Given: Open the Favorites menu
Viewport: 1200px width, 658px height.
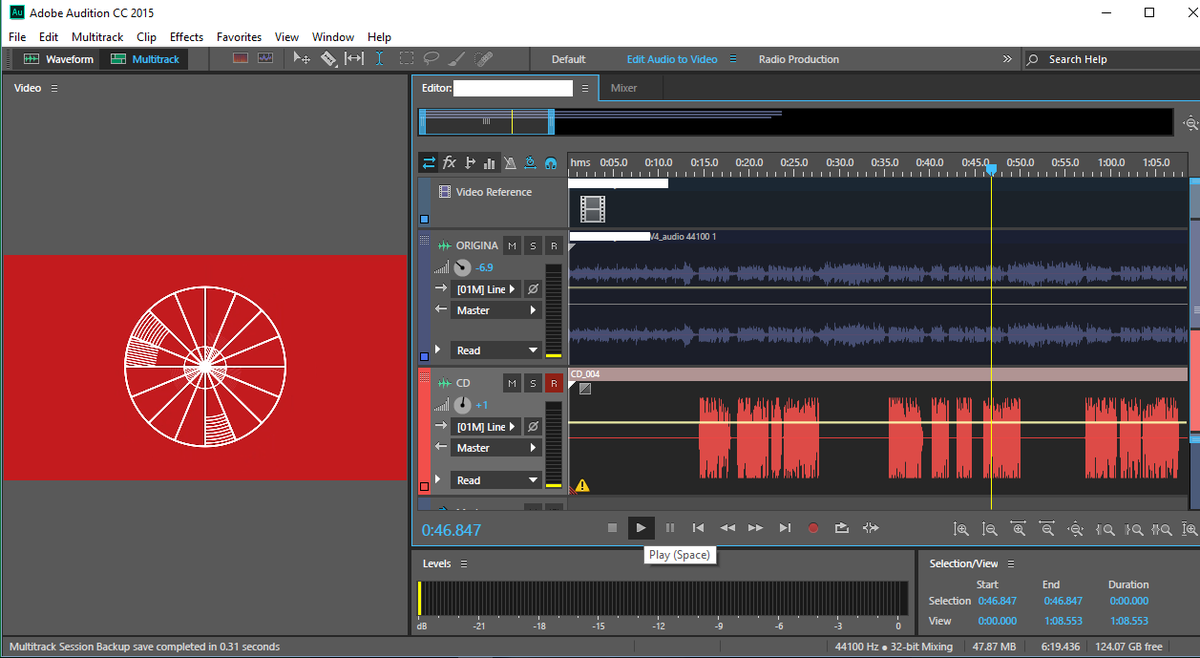Looking at the screenshot, I should pos(239,37).
